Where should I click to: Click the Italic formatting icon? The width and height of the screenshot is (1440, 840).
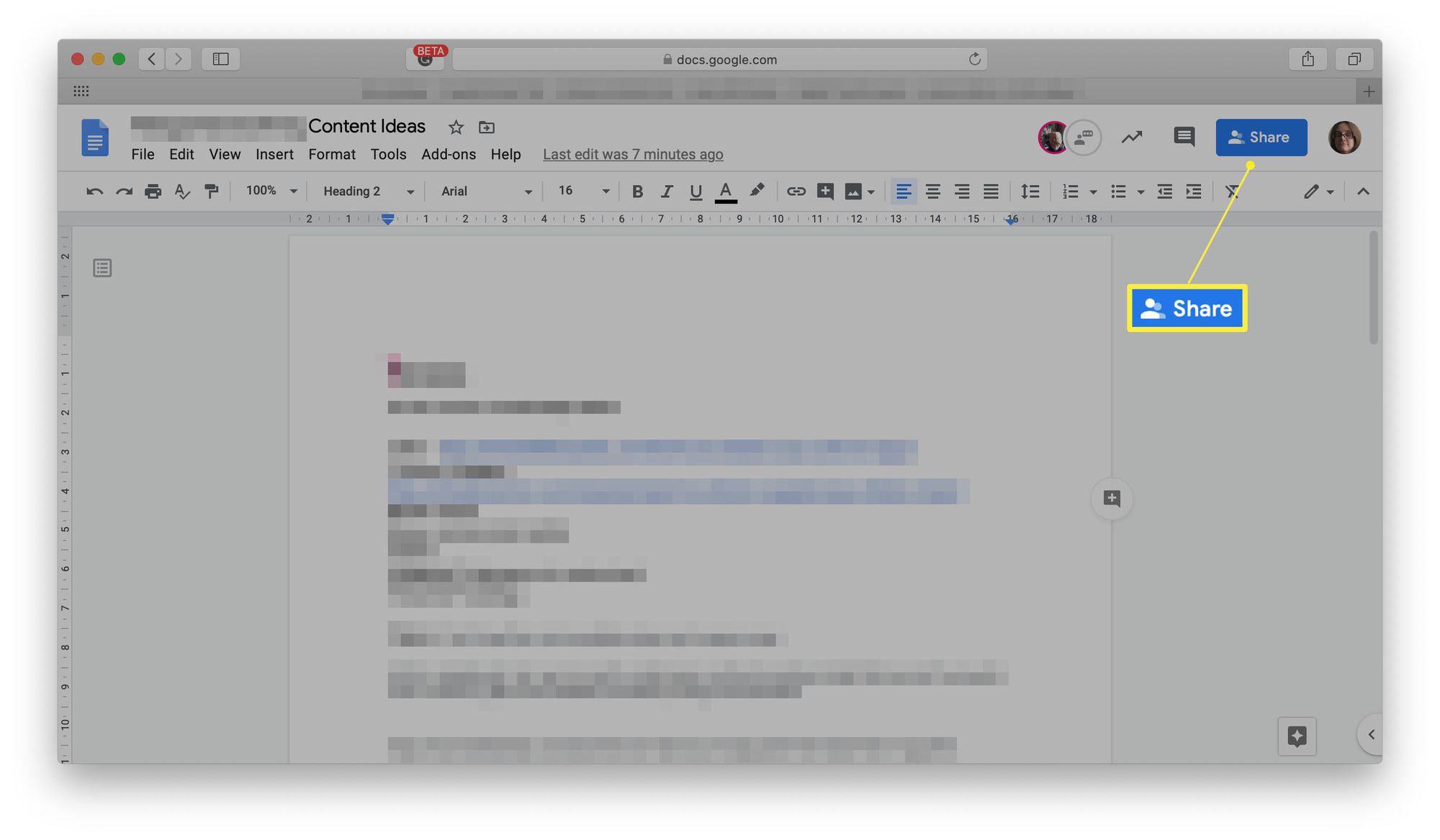pos(665,192)
